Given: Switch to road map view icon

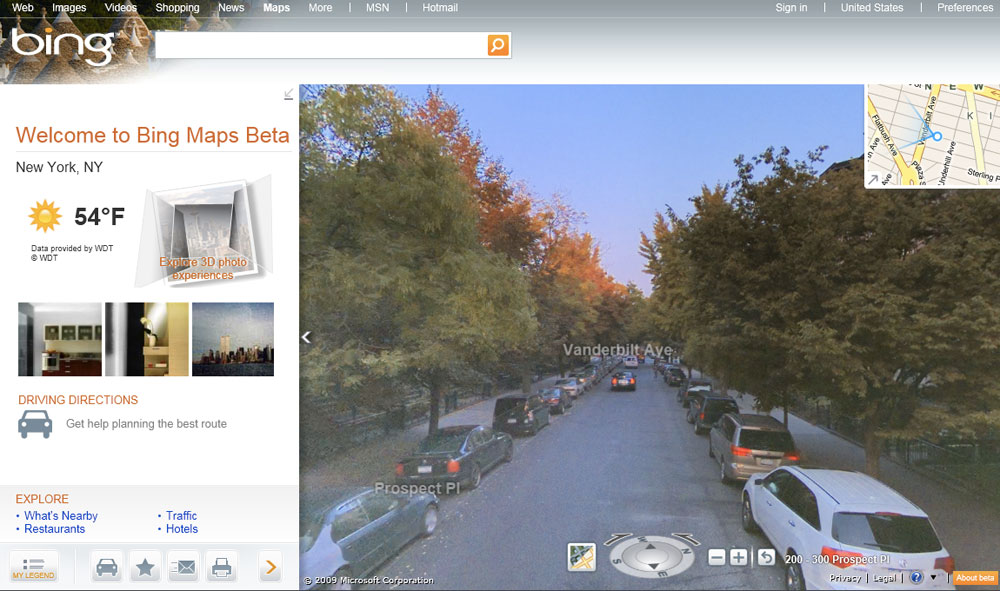Looking at the screenshot, I should (582, 557).
